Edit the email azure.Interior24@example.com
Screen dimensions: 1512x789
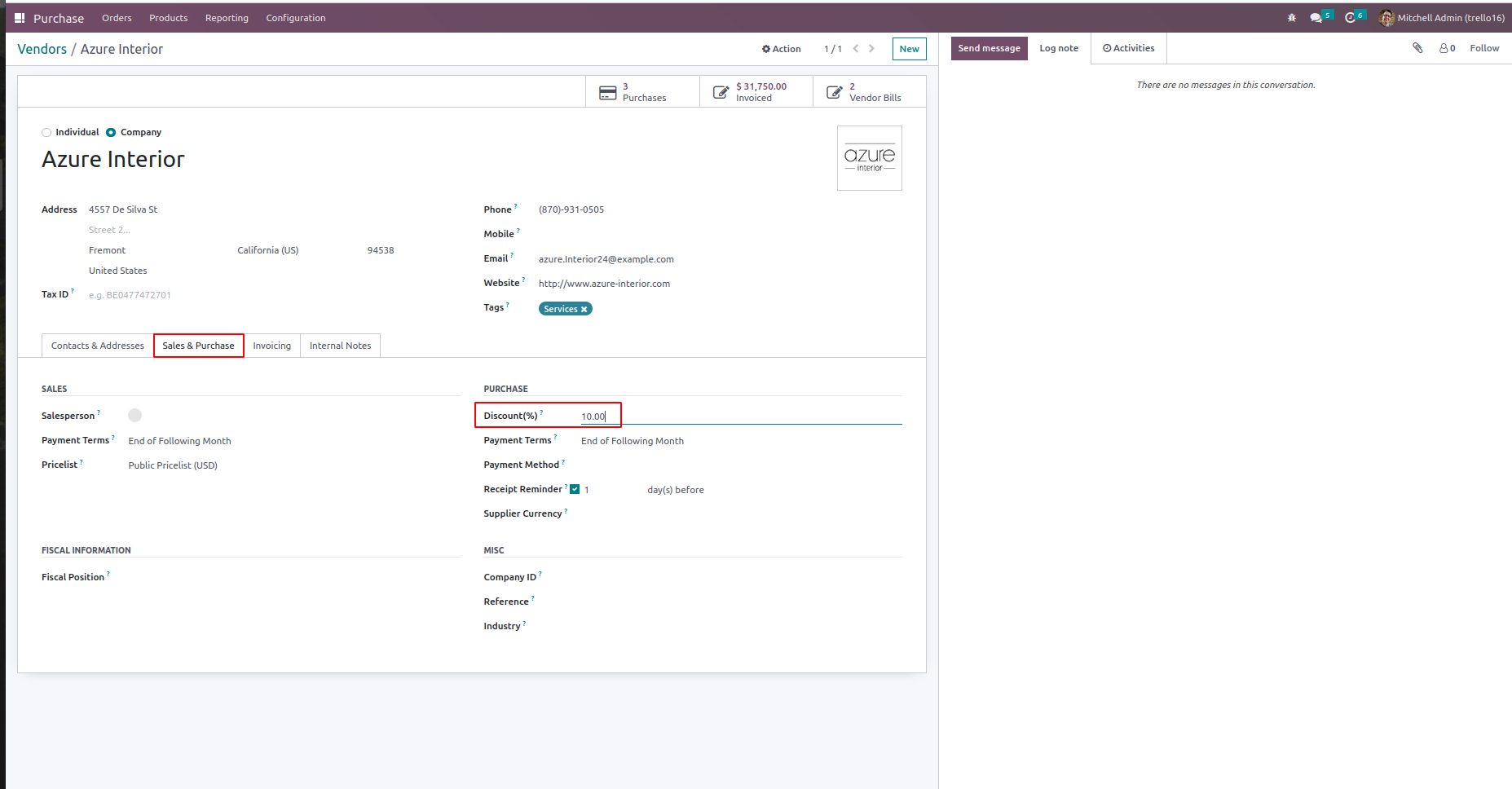[x=720, y=259]
